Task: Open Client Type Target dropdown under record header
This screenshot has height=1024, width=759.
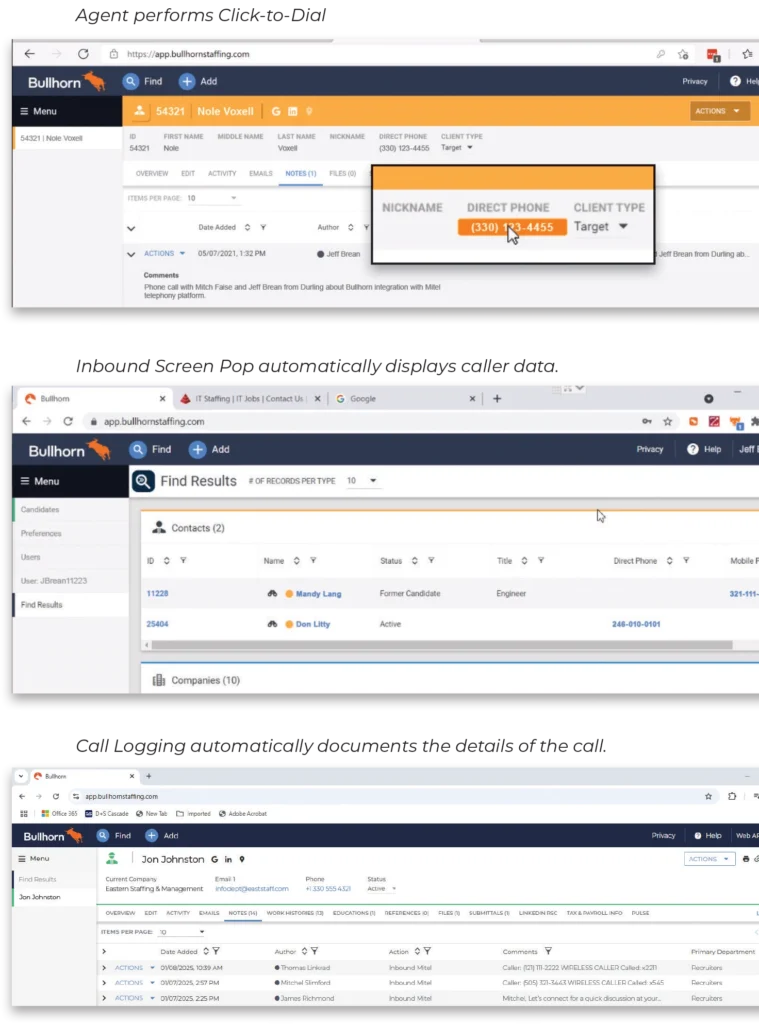Action: [x=457, y=148]
